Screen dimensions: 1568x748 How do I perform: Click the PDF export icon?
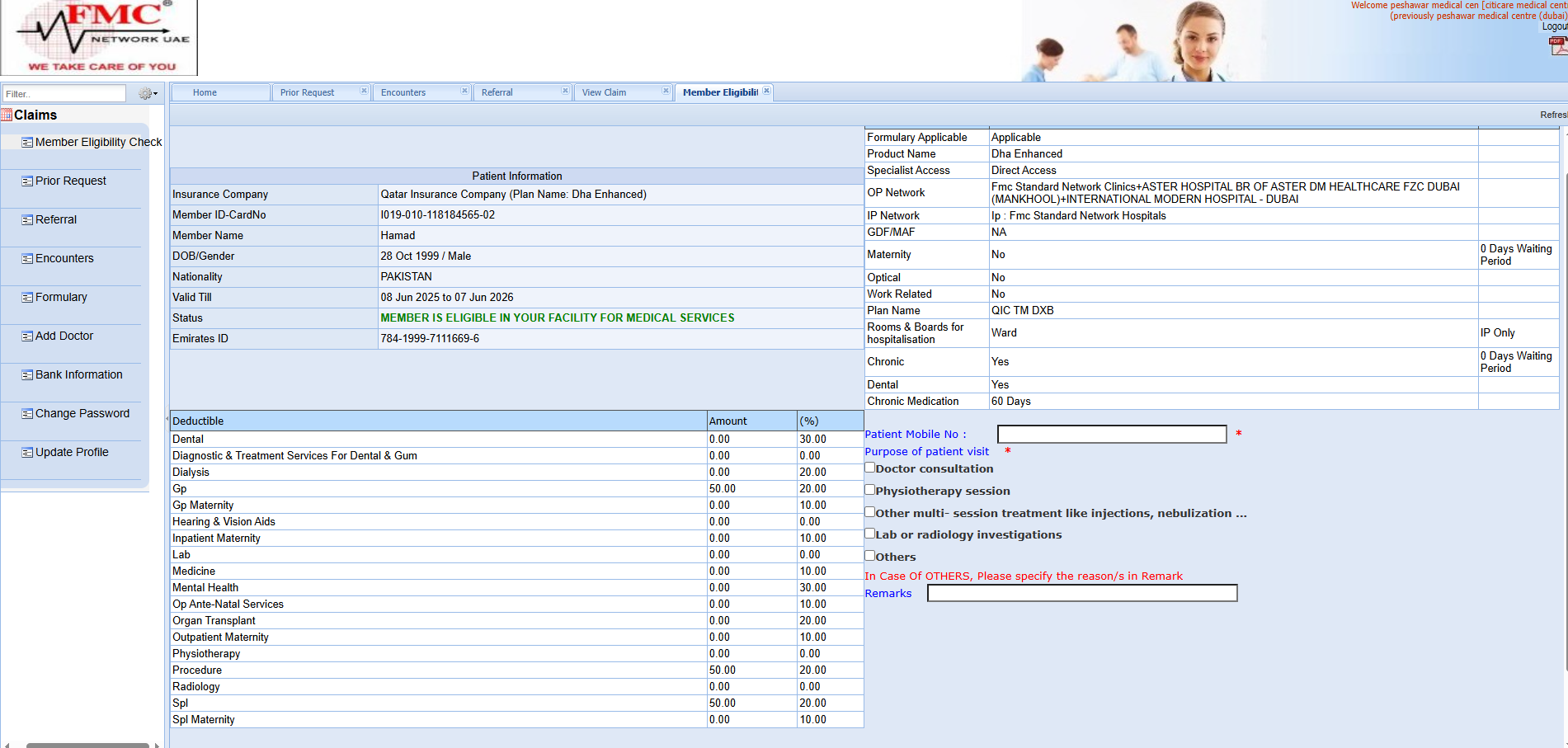coord(1557,46)
